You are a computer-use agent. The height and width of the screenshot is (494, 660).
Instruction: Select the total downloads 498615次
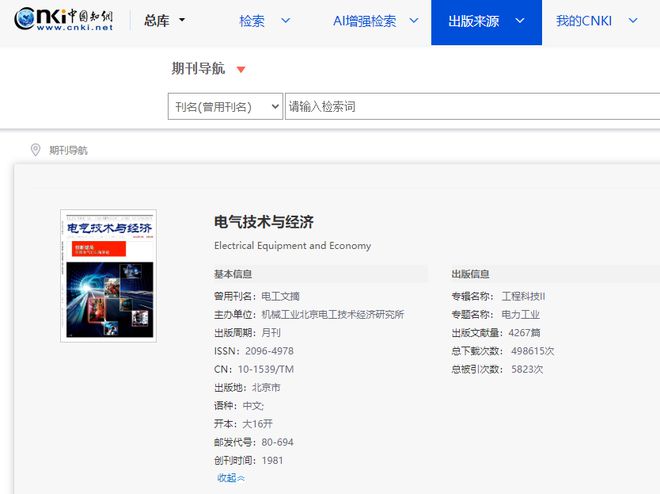click(533, 351)
